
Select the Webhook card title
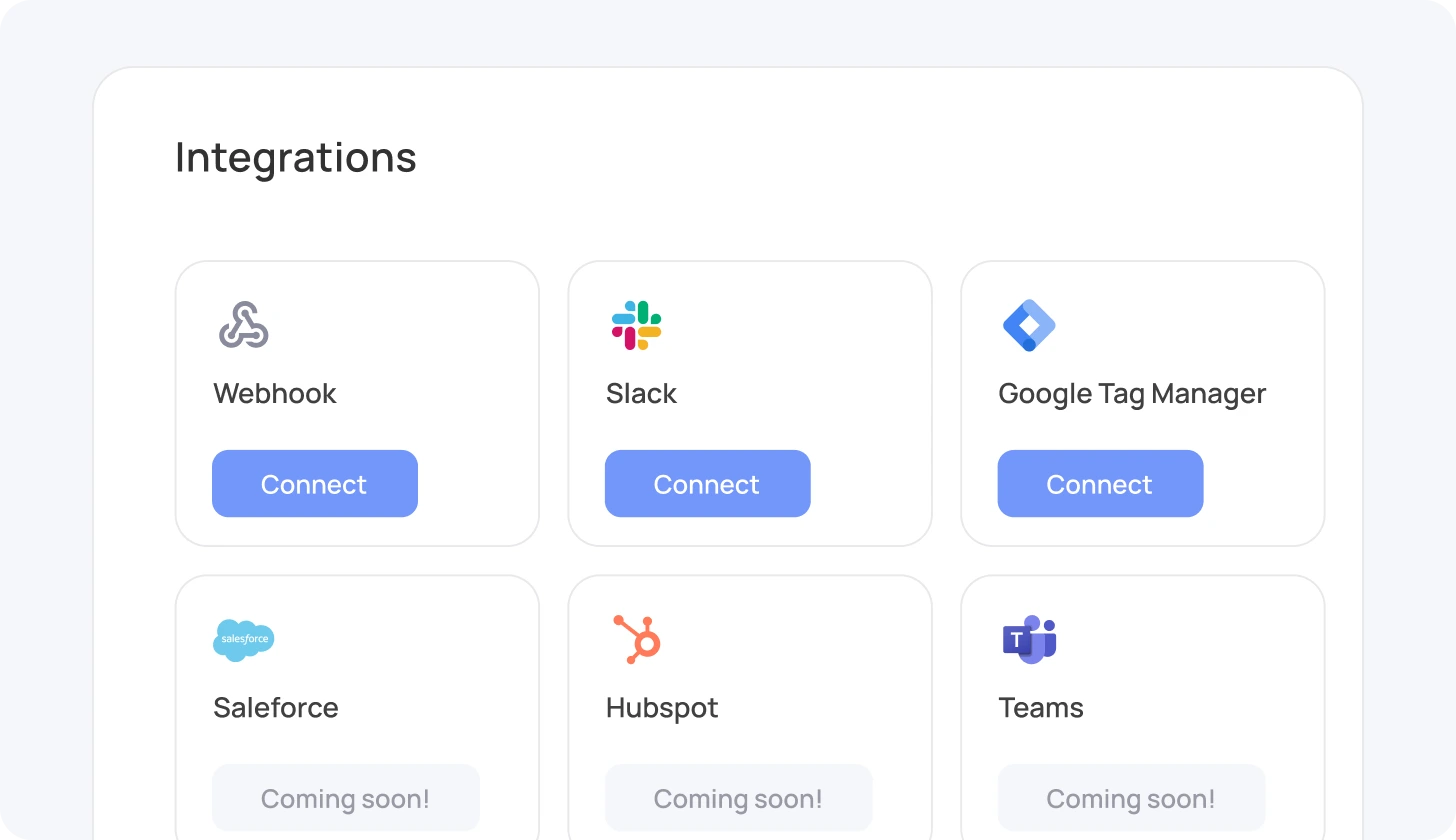point(275,393)
